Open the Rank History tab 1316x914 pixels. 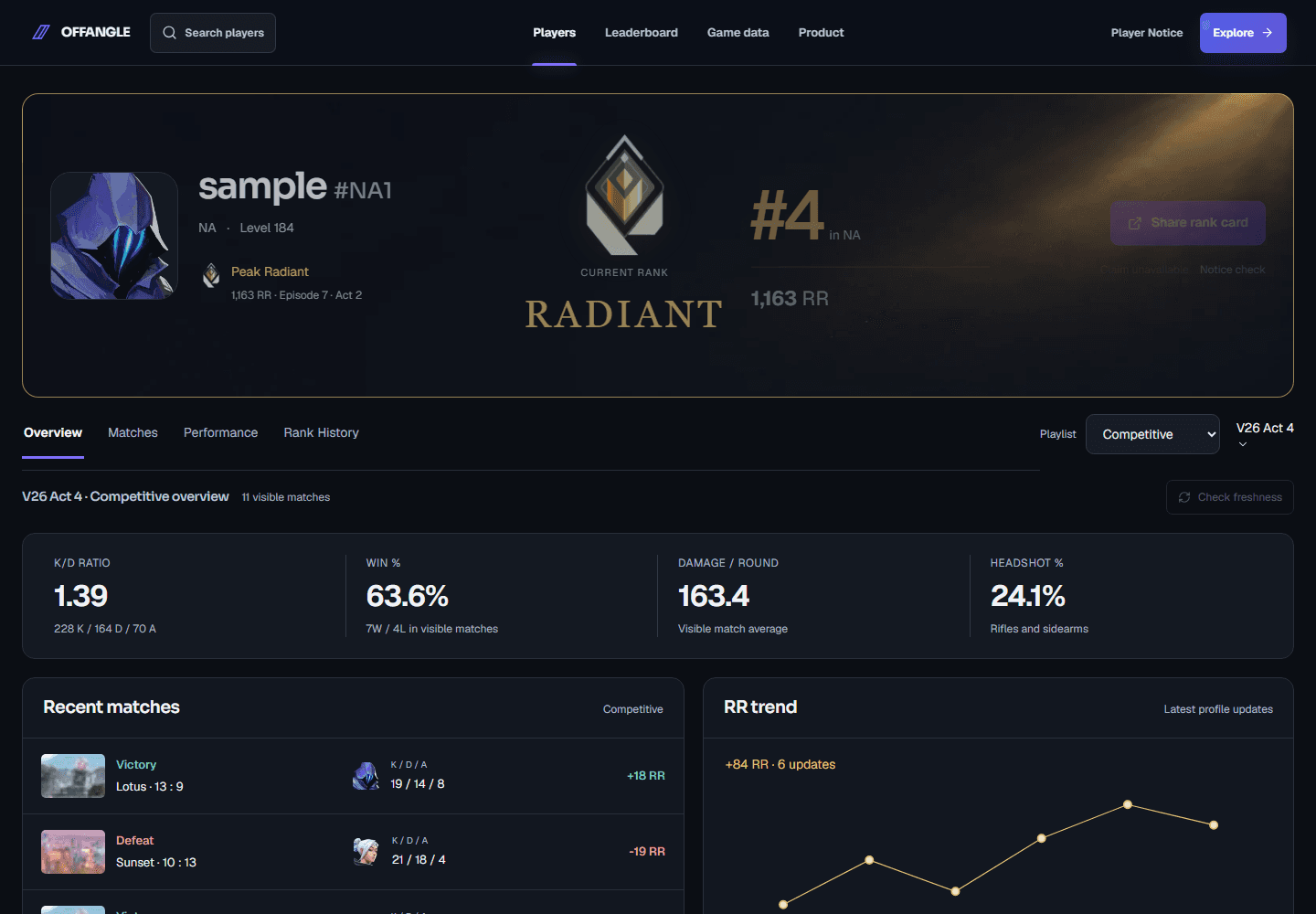[322, 433]
